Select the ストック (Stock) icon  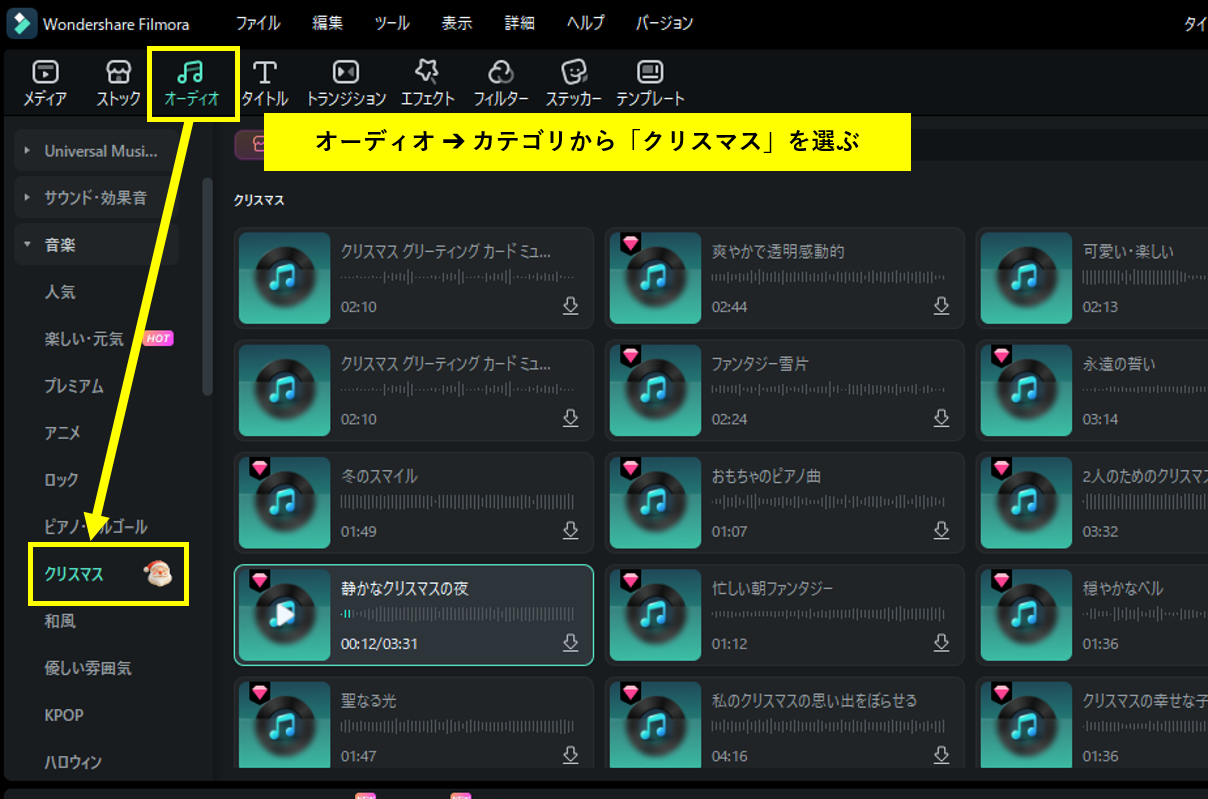pos(118,73)
